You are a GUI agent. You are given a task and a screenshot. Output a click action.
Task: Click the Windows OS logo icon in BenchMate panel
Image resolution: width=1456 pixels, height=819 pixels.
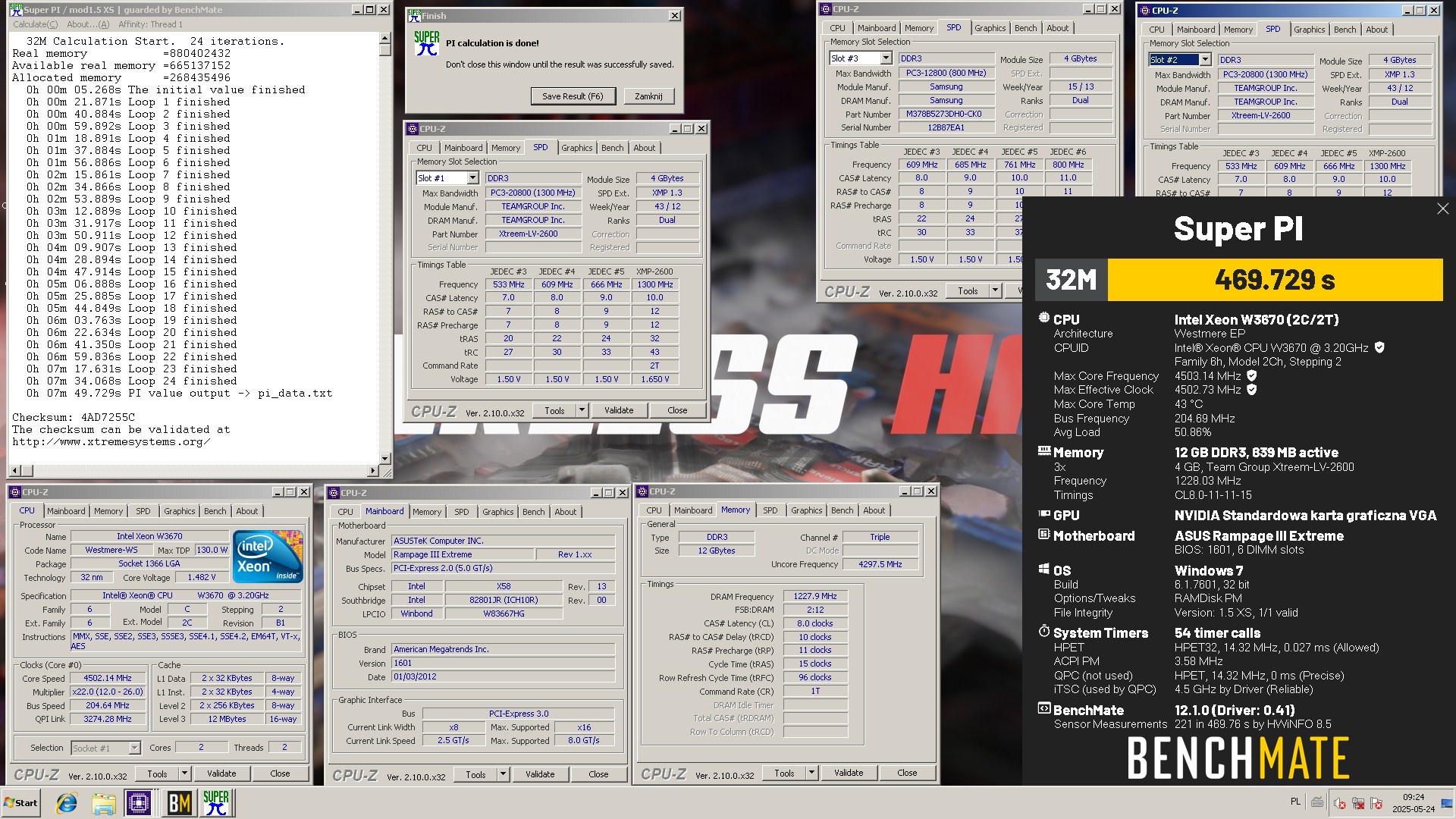tap(1044, 570)
